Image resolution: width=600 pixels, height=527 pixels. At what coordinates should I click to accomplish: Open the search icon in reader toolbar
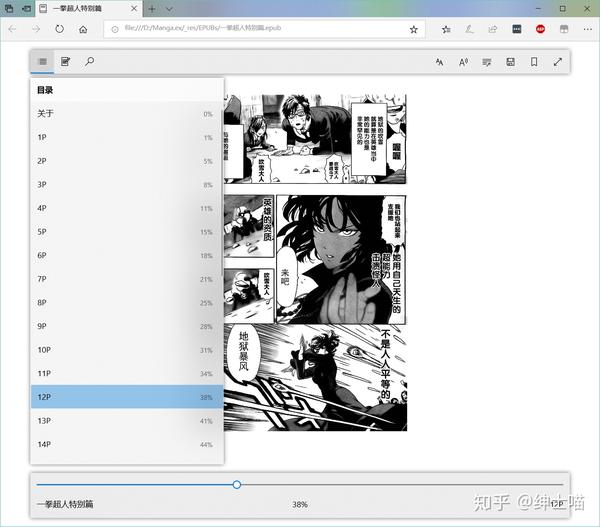point(90,62)
